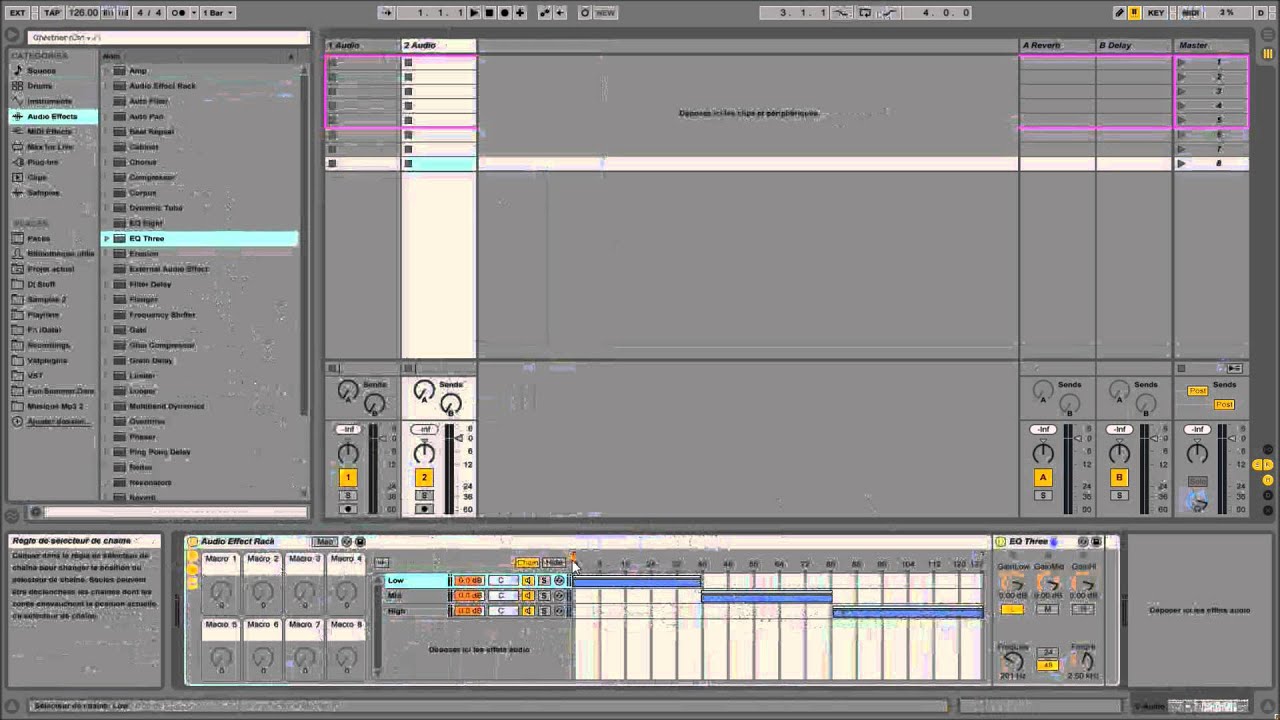Open the 1 Bar quantization dropdown

[216, 13]
